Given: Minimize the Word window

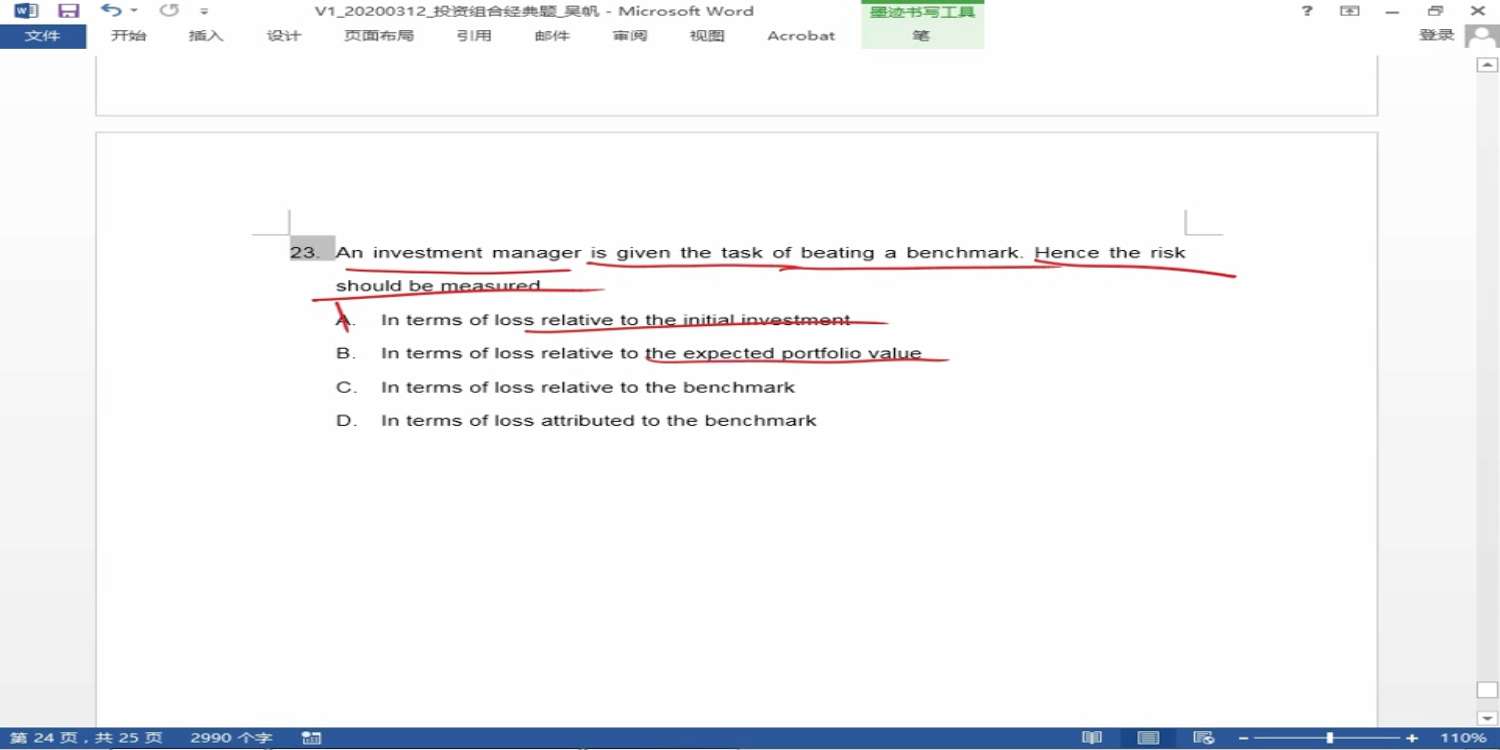Looking at the screenshot, I should point(1393,12).
